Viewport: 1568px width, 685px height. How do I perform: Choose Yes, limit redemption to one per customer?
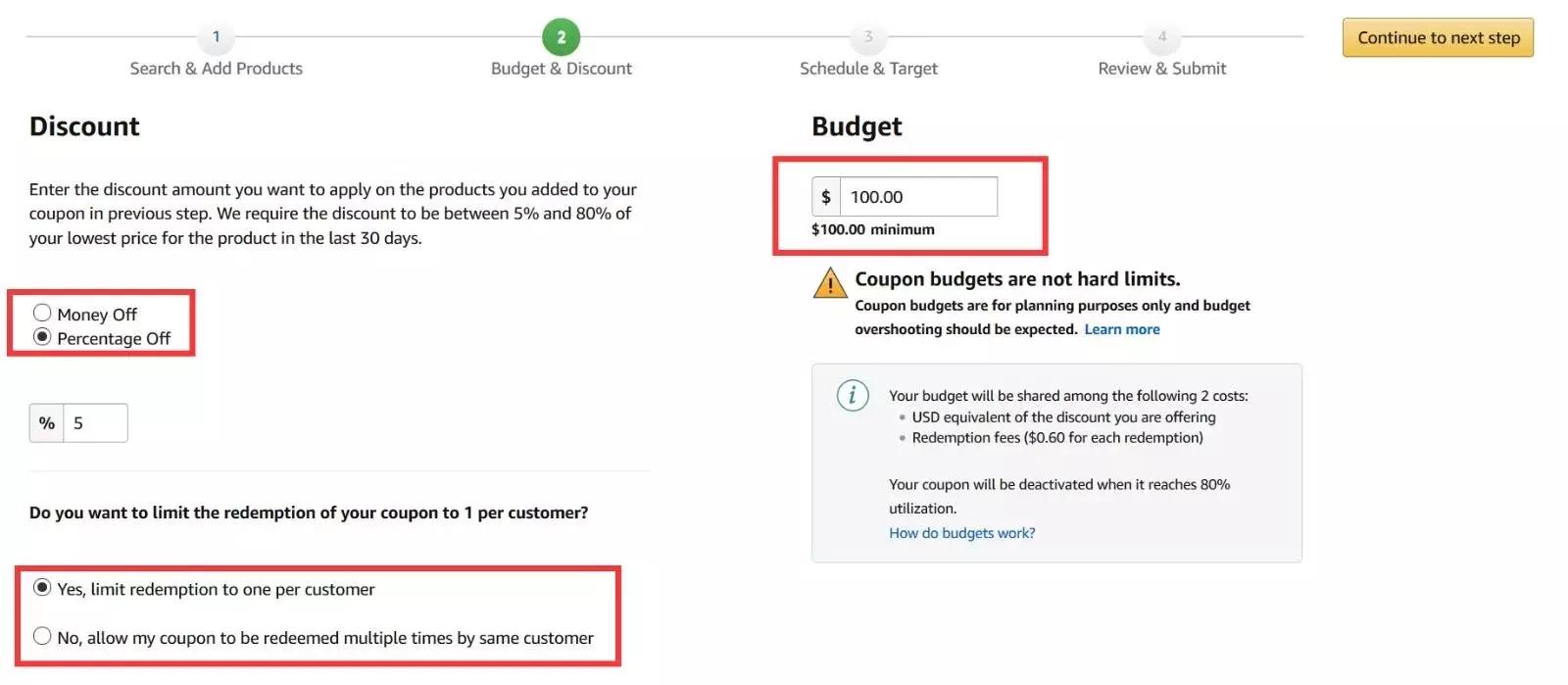pyautogui.click(x=42, y=587)
